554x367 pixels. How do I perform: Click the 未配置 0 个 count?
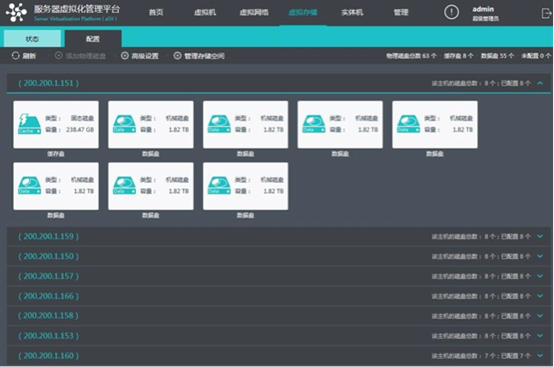pos(536,56)
